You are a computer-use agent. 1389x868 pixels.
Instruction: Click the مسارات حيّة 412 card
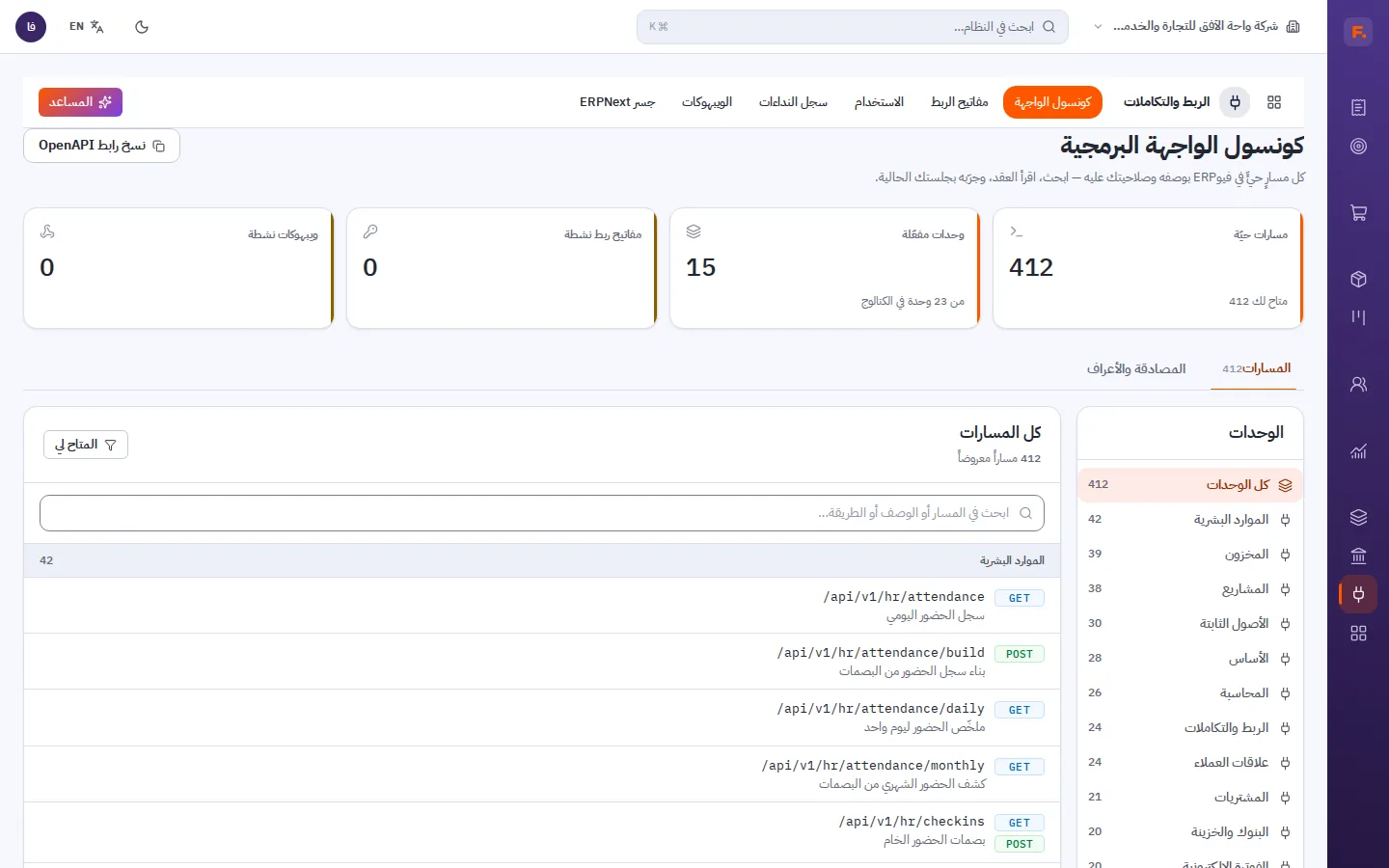(x=1148, y=268)
